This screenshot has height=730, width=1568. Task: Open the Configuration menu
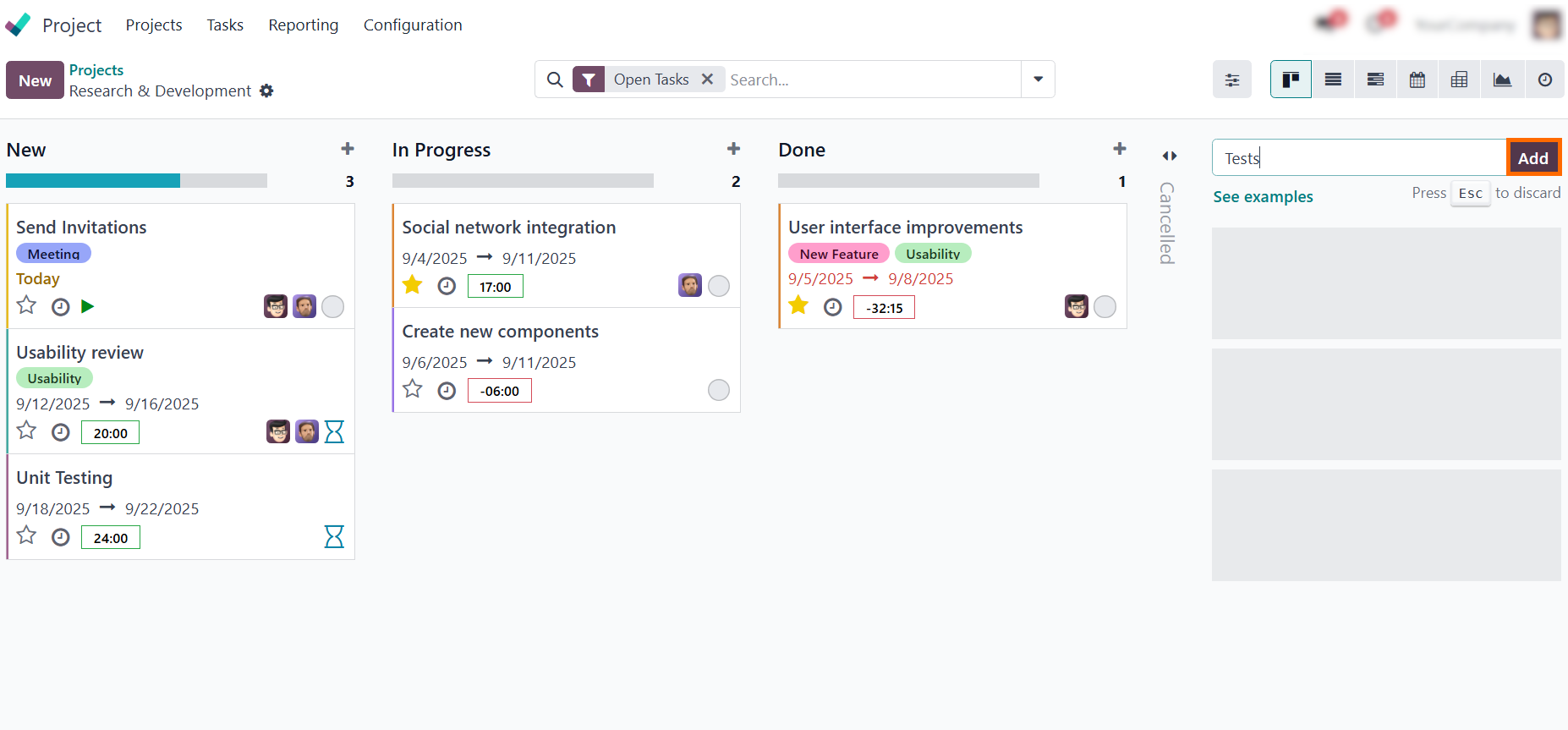[413, 25]
